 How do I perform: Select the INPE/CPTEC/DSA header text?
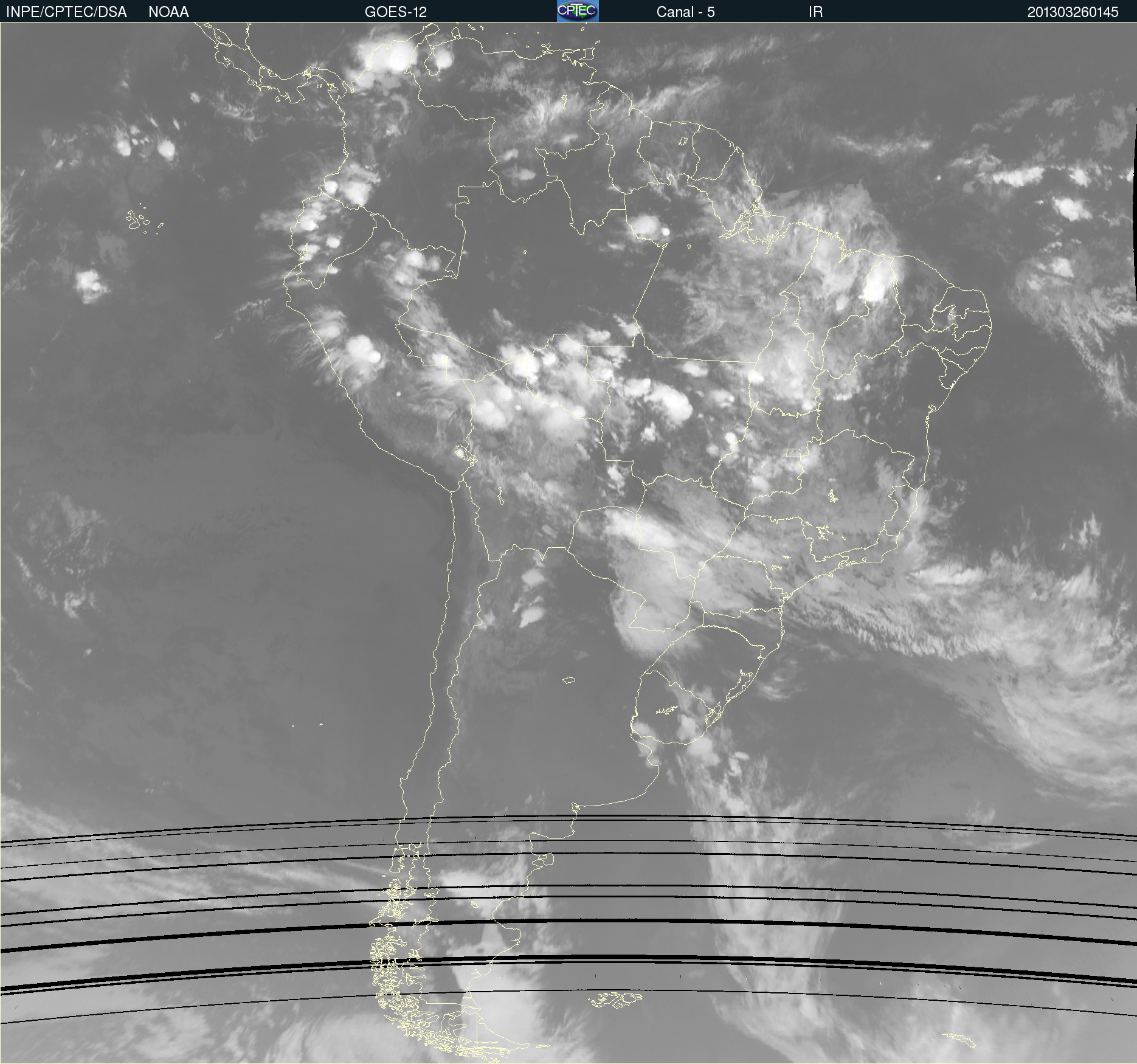tap(66, 12)
